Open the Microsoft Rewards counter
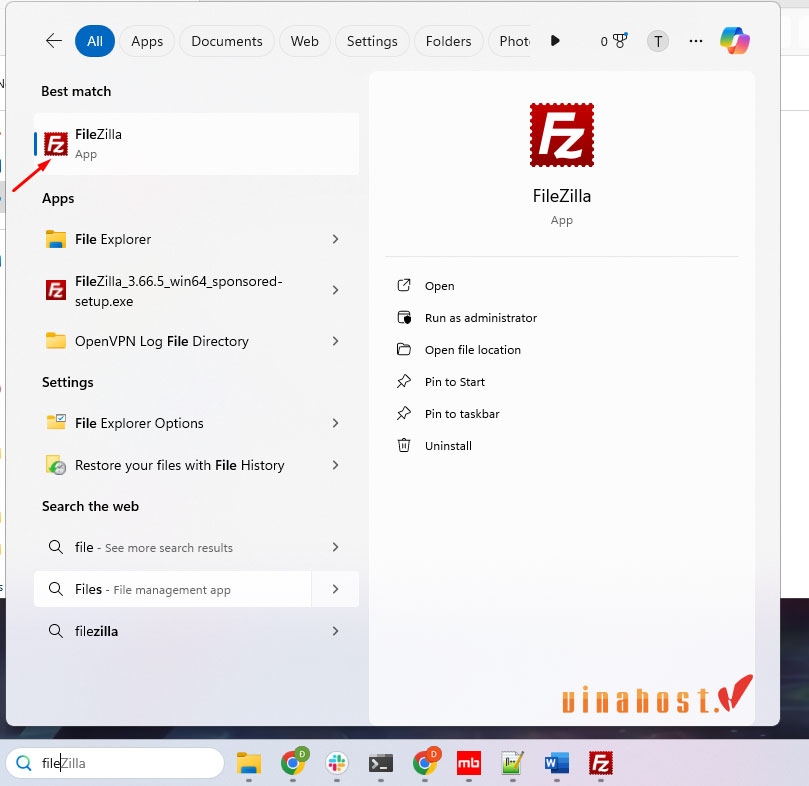The image size is (809, 786). 613,41
